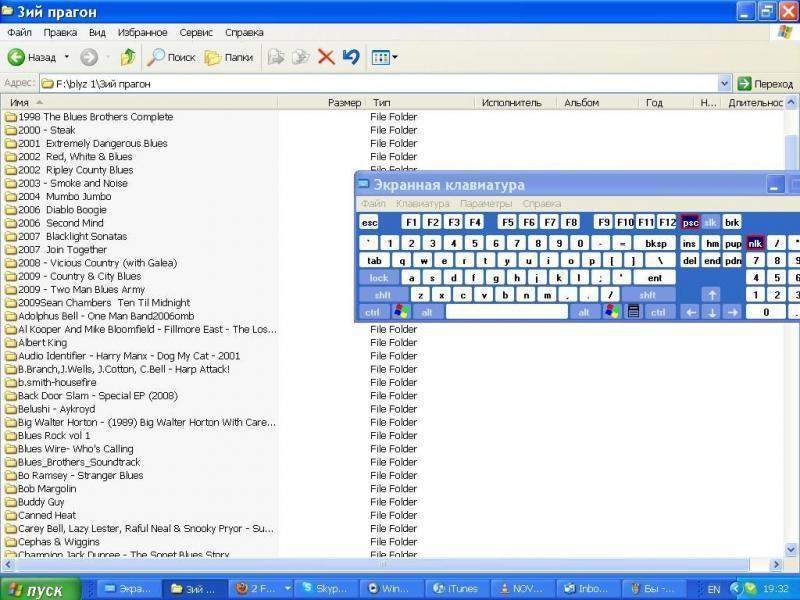
Task: Toggle the nlk num lock key
Action: (x=755, y=244)
